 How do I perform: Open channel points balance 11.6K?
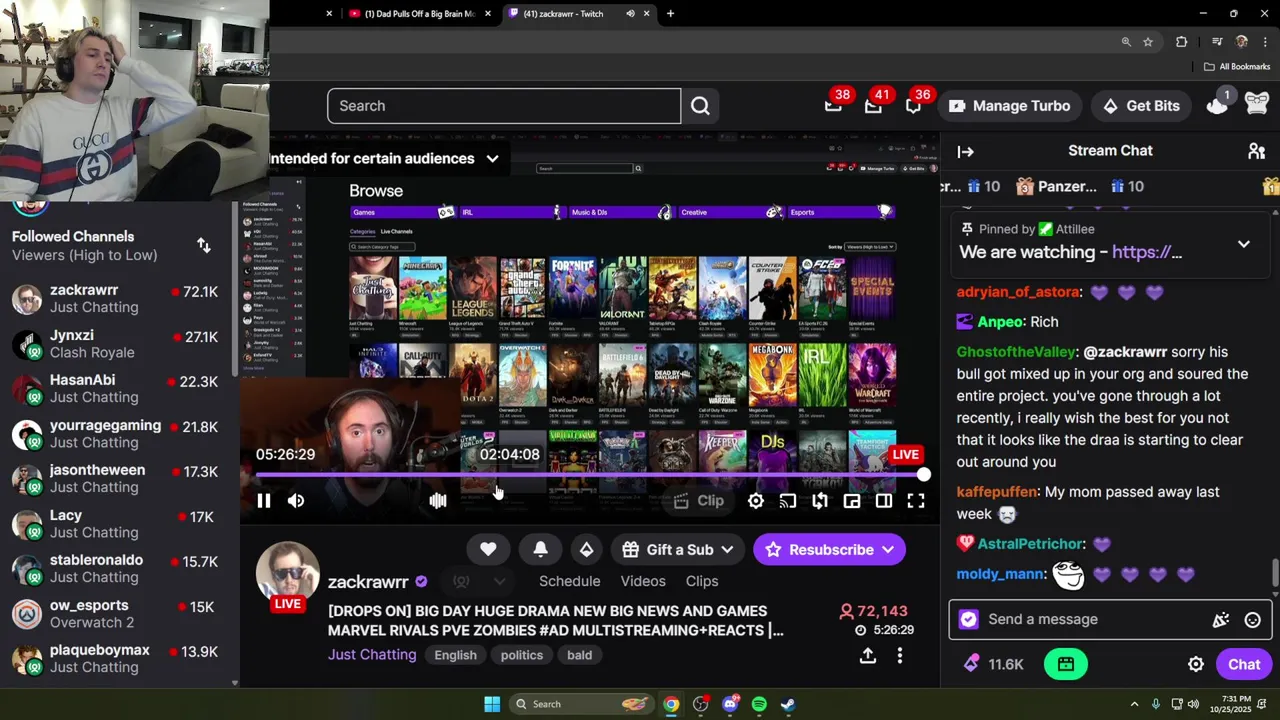[x=994, y=664]
